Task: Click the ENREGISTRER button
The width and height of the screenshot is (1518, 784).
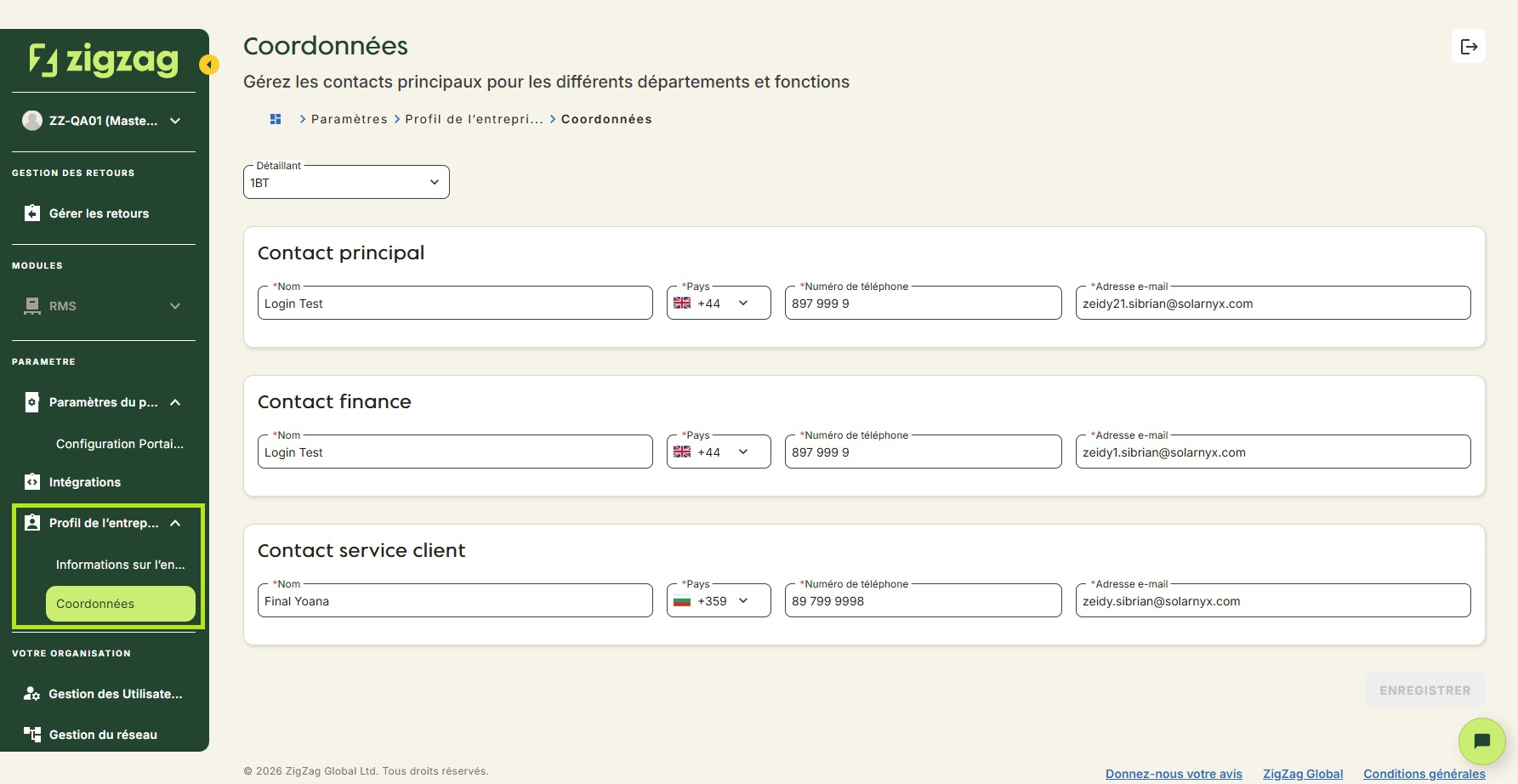Action: [1425, 690]
